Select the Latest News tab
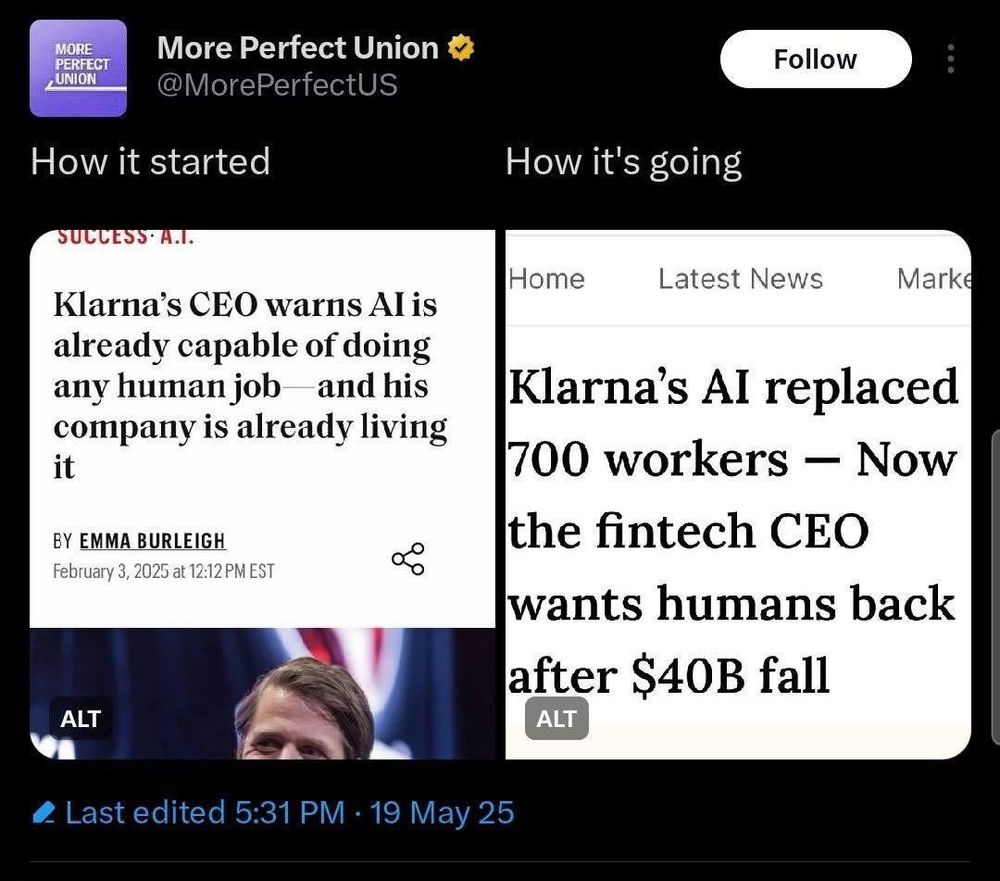The height and width of the screenshot is (881, 1000). click(740, 279)
